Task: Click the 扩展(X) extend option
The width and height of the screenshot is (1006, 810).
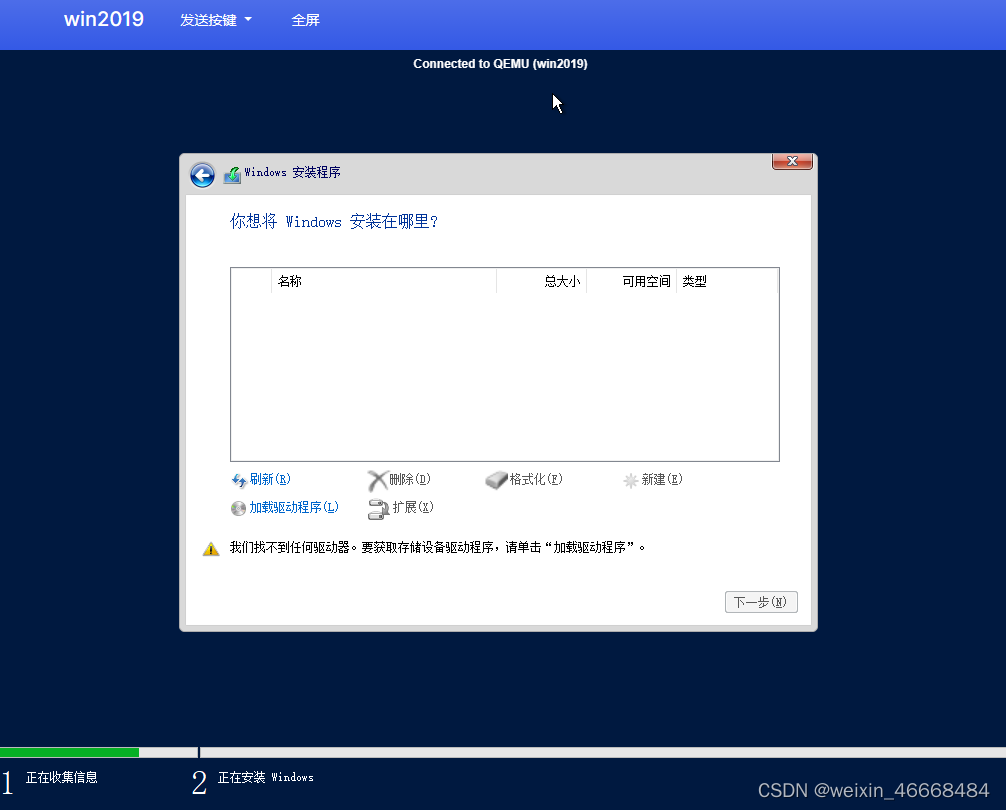Action: pyautogui.click(x=413, y=507)
